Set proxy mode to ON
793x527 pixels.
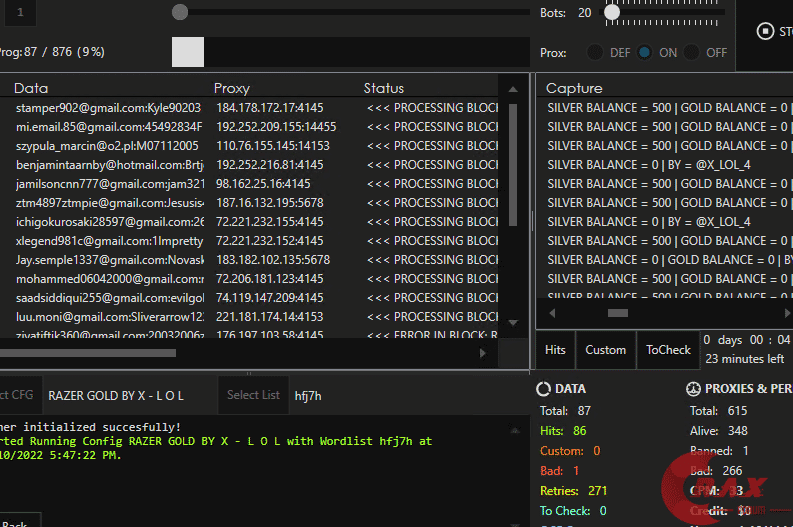(x=645, y=53)
